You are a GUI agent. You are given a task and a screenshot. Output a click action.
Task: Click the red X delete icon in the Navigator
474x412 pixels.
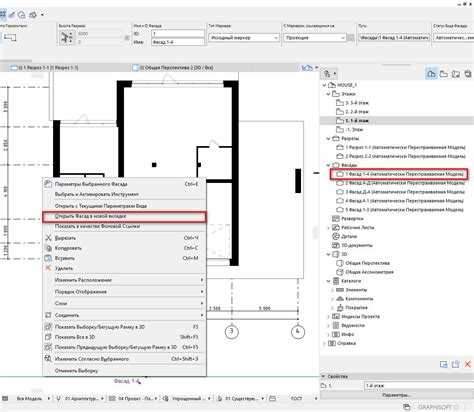pos(467,364)
